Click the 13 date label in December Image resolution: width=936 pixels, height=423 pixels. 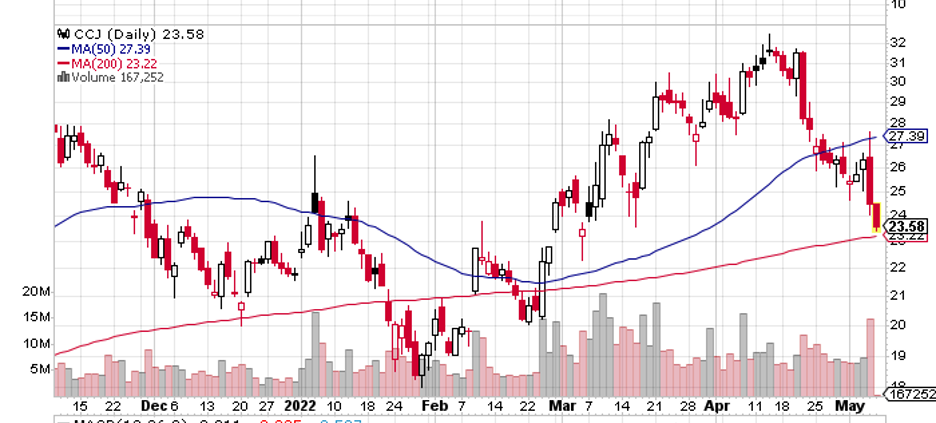(207, 406)
